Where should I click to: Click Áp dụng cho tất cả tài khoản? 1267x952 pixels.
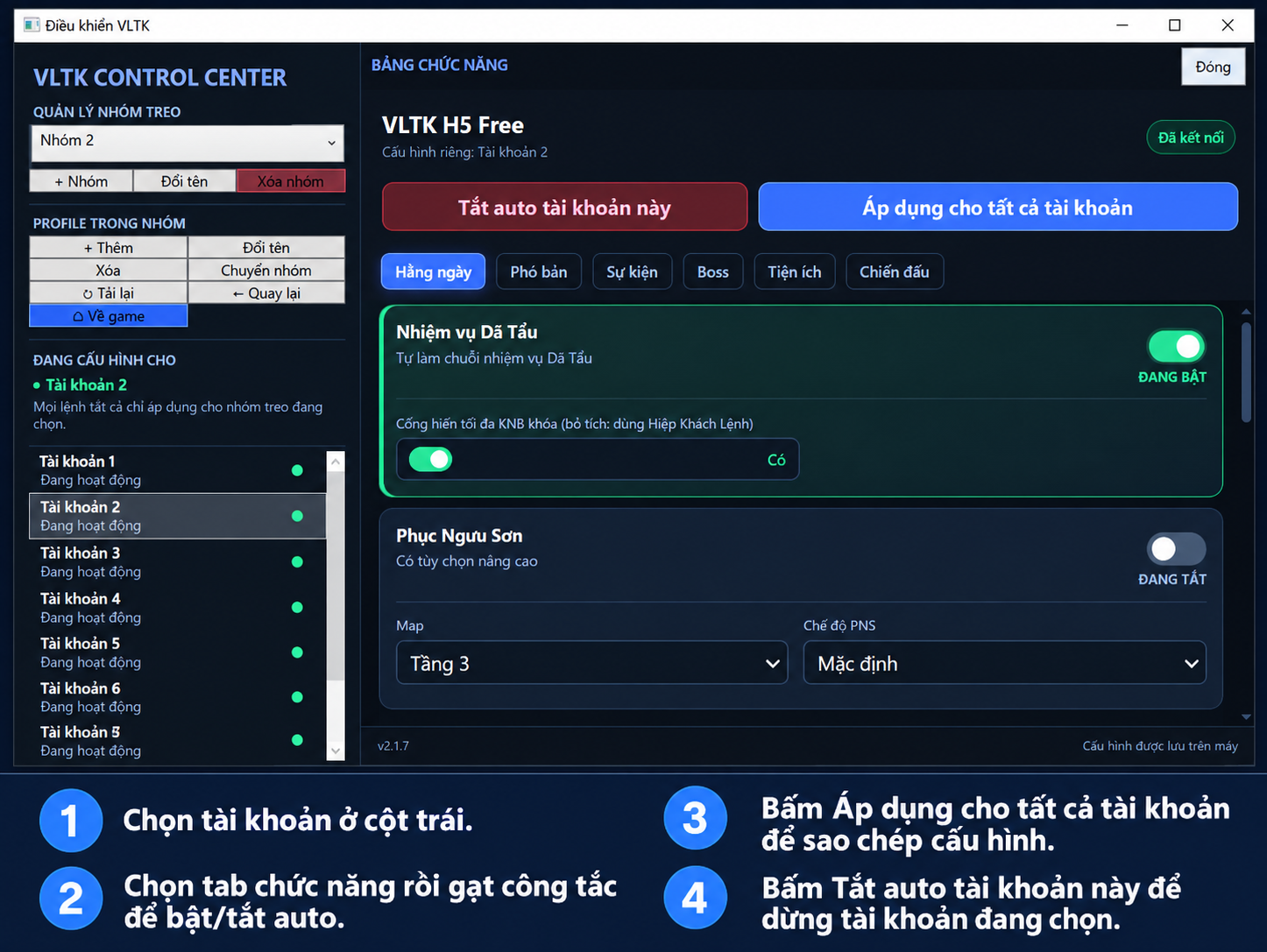[x=998, y=208]
